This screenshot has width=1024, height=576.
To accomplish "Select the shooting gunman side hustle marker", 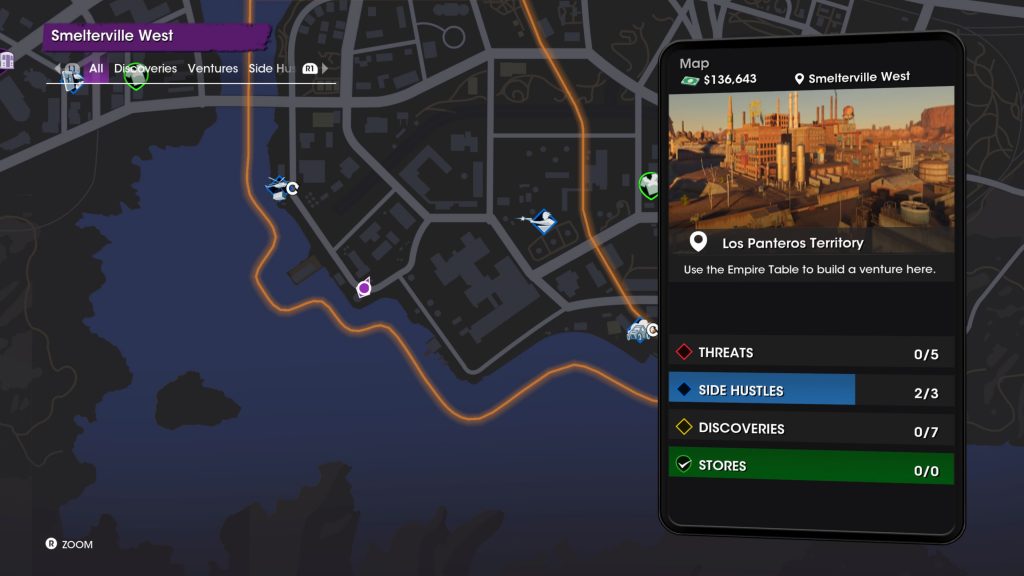I will pos(541,221).
